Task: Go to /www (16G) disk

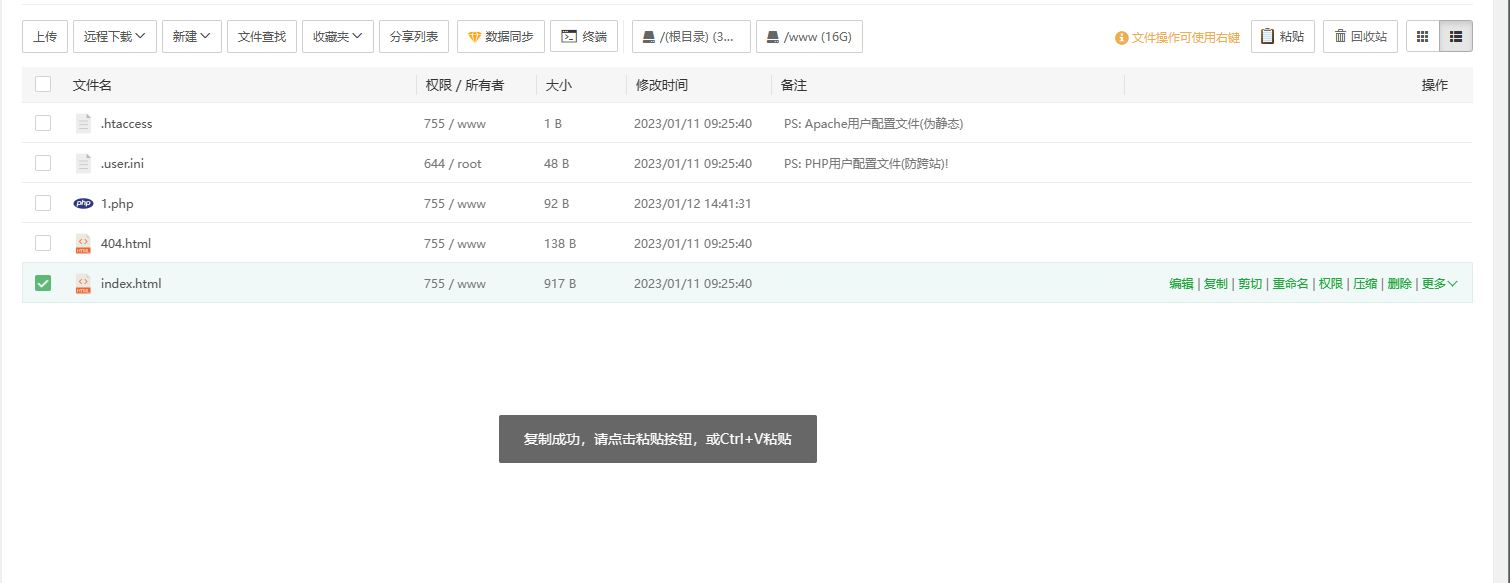Action: pos(809,36)
